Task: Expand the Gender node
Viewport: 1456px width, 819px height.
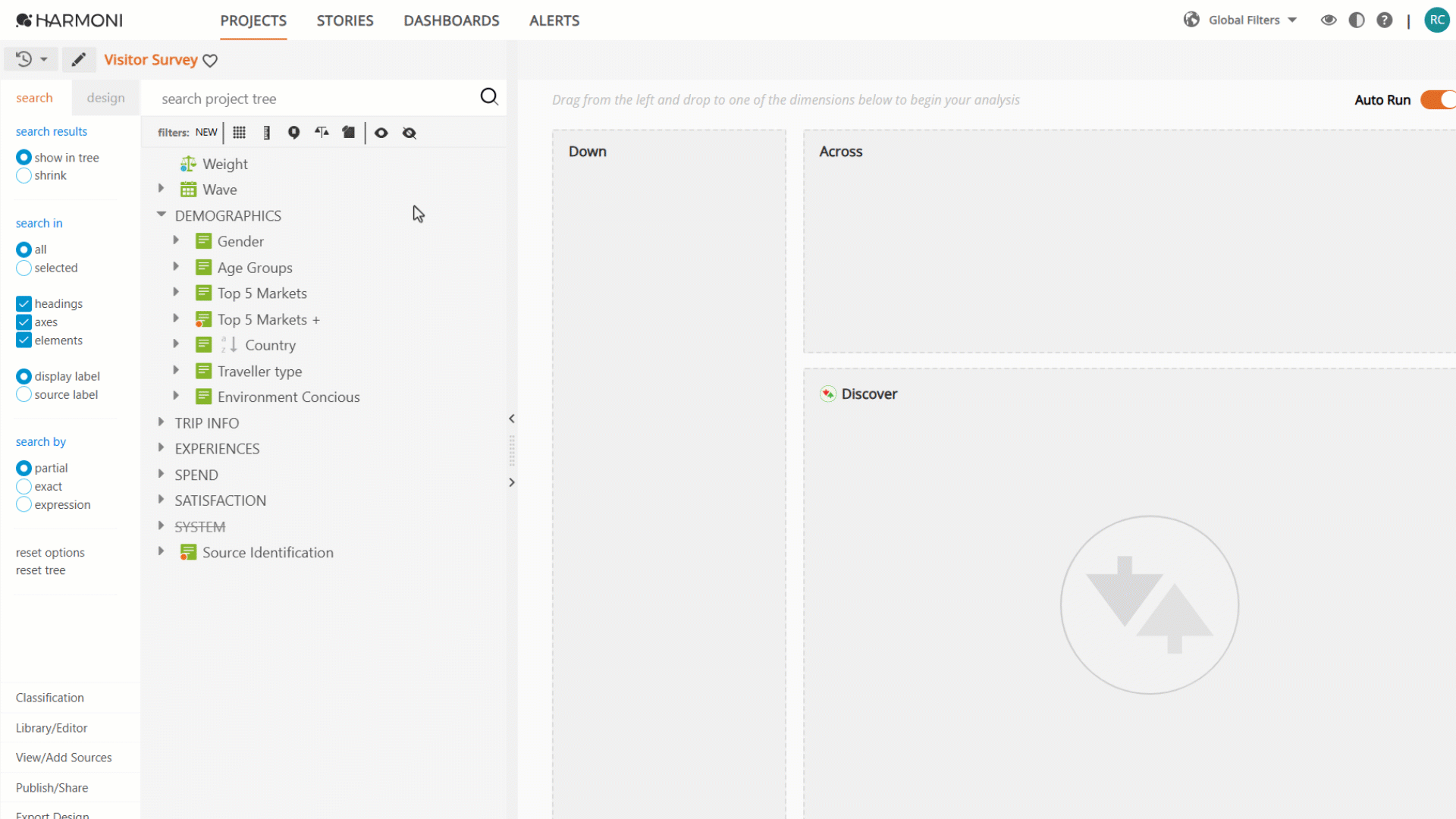Action: click(176, 240)
